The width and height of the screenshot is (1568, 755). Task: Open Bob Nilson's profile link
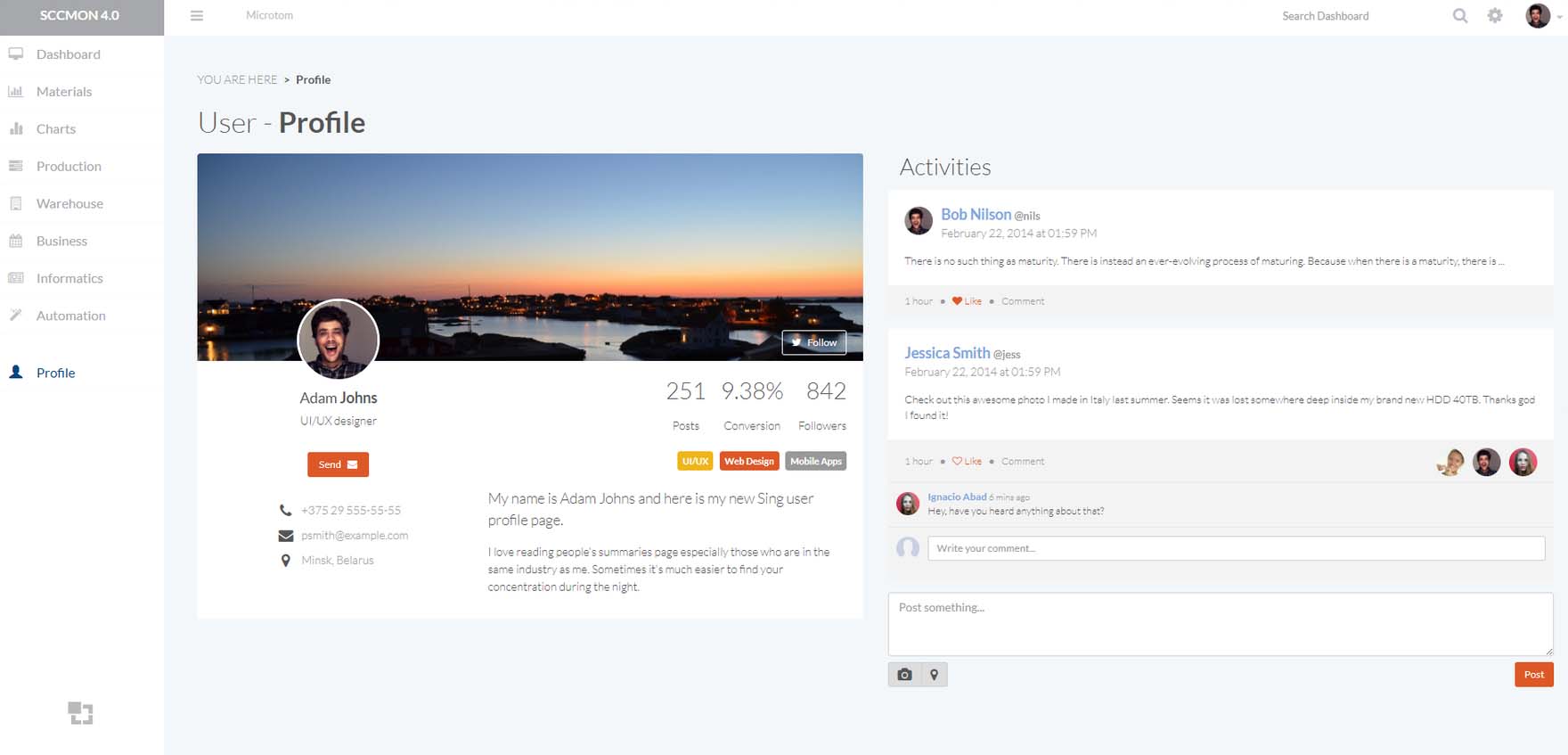pos(976,215)
